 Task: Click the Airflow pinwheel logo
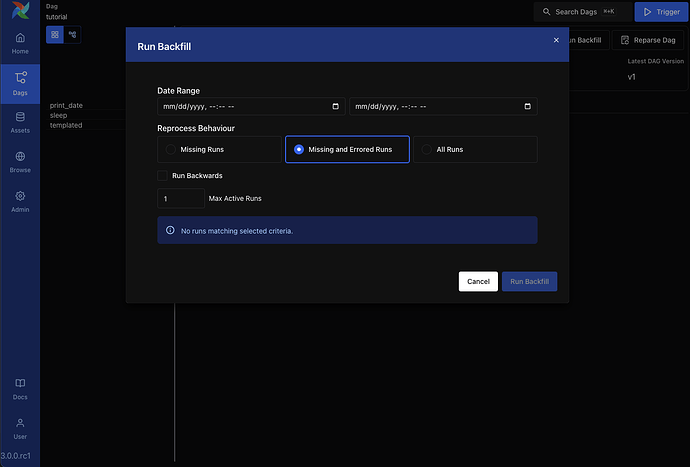point(20,10)
